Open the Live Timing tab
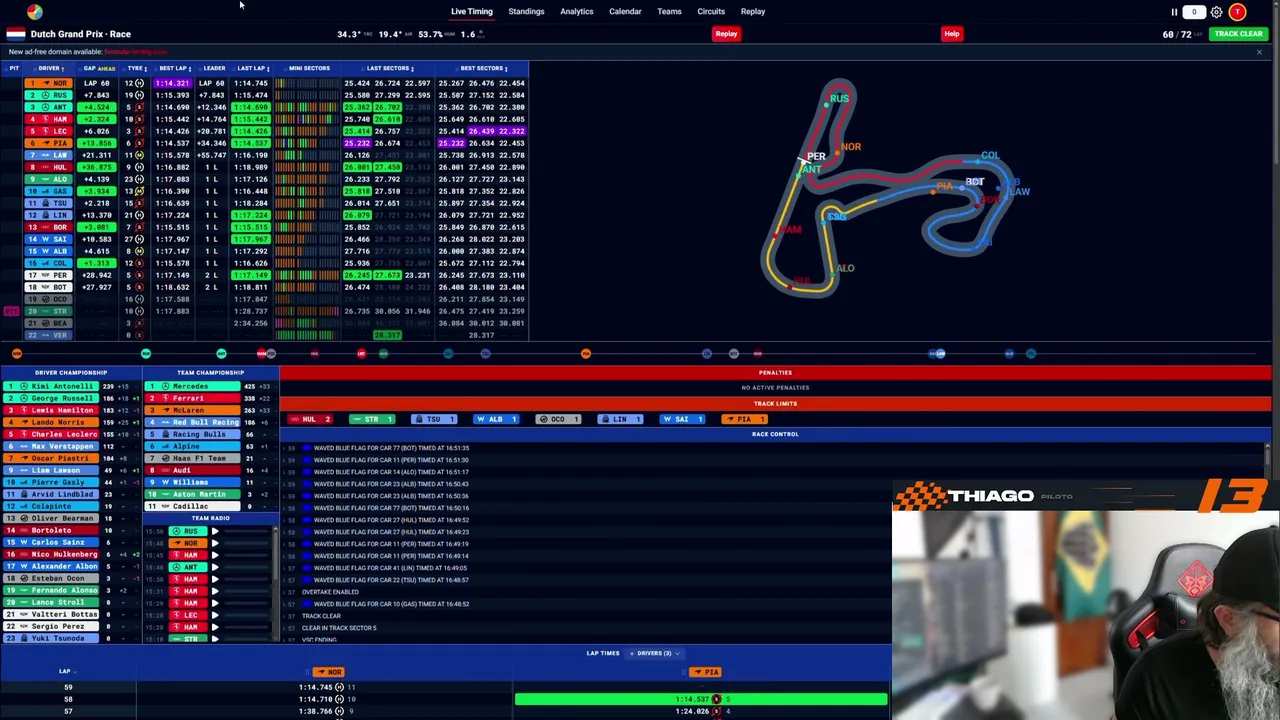 click(472, 12)
